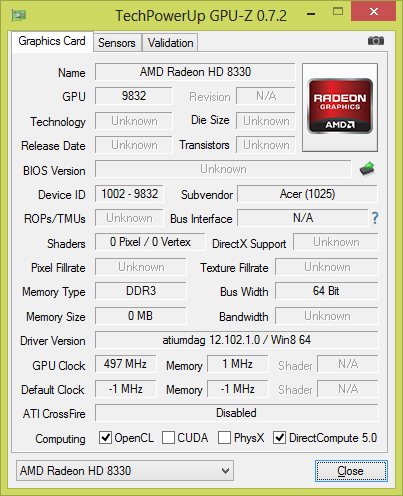The height and width of the screenshot is (496, 403).
Task: Toggle the OpenCL checkbox
Action: click(105, 437)
